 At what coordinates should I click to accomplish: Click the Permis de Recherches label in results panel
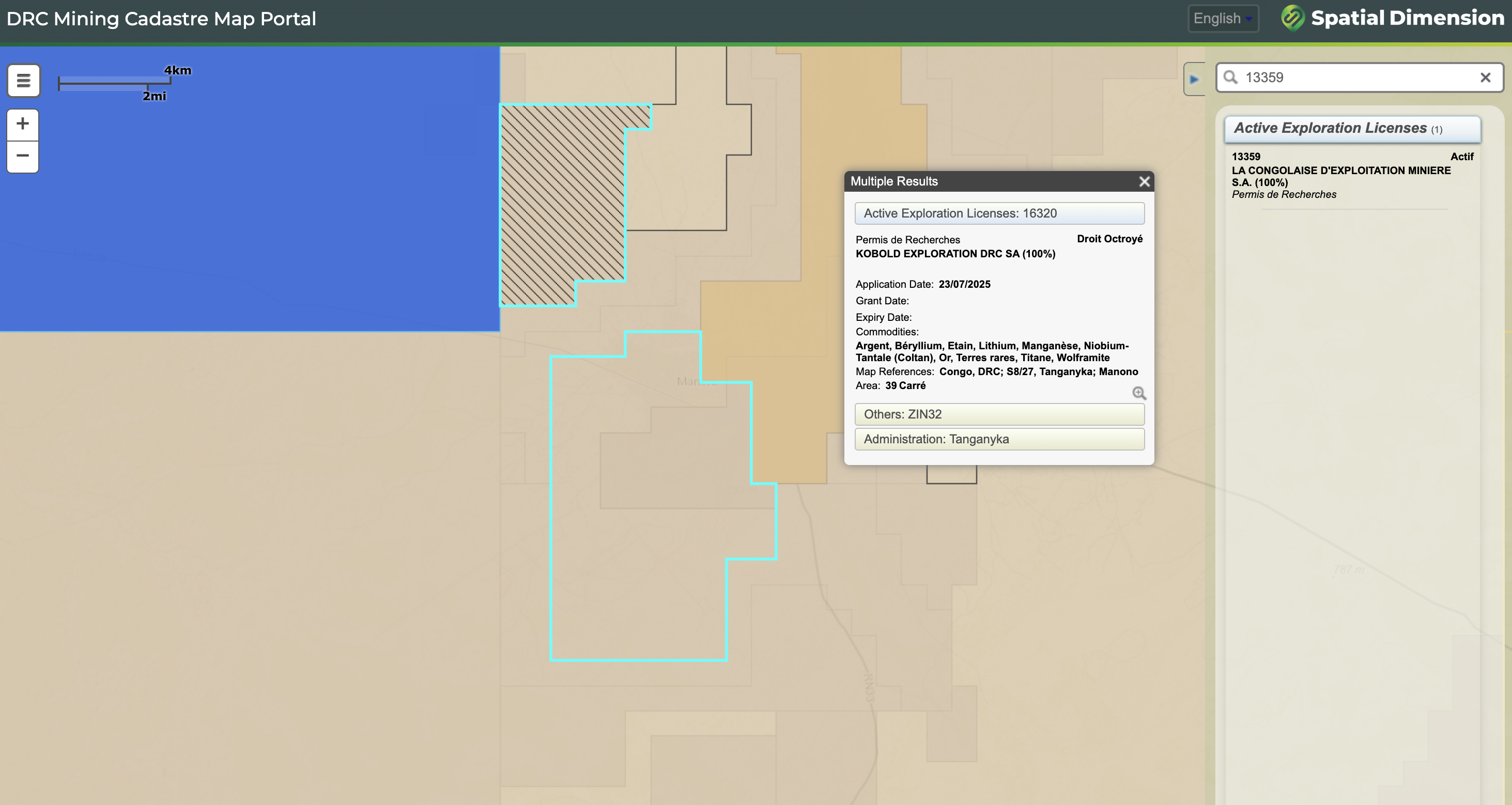[1284, 195]
